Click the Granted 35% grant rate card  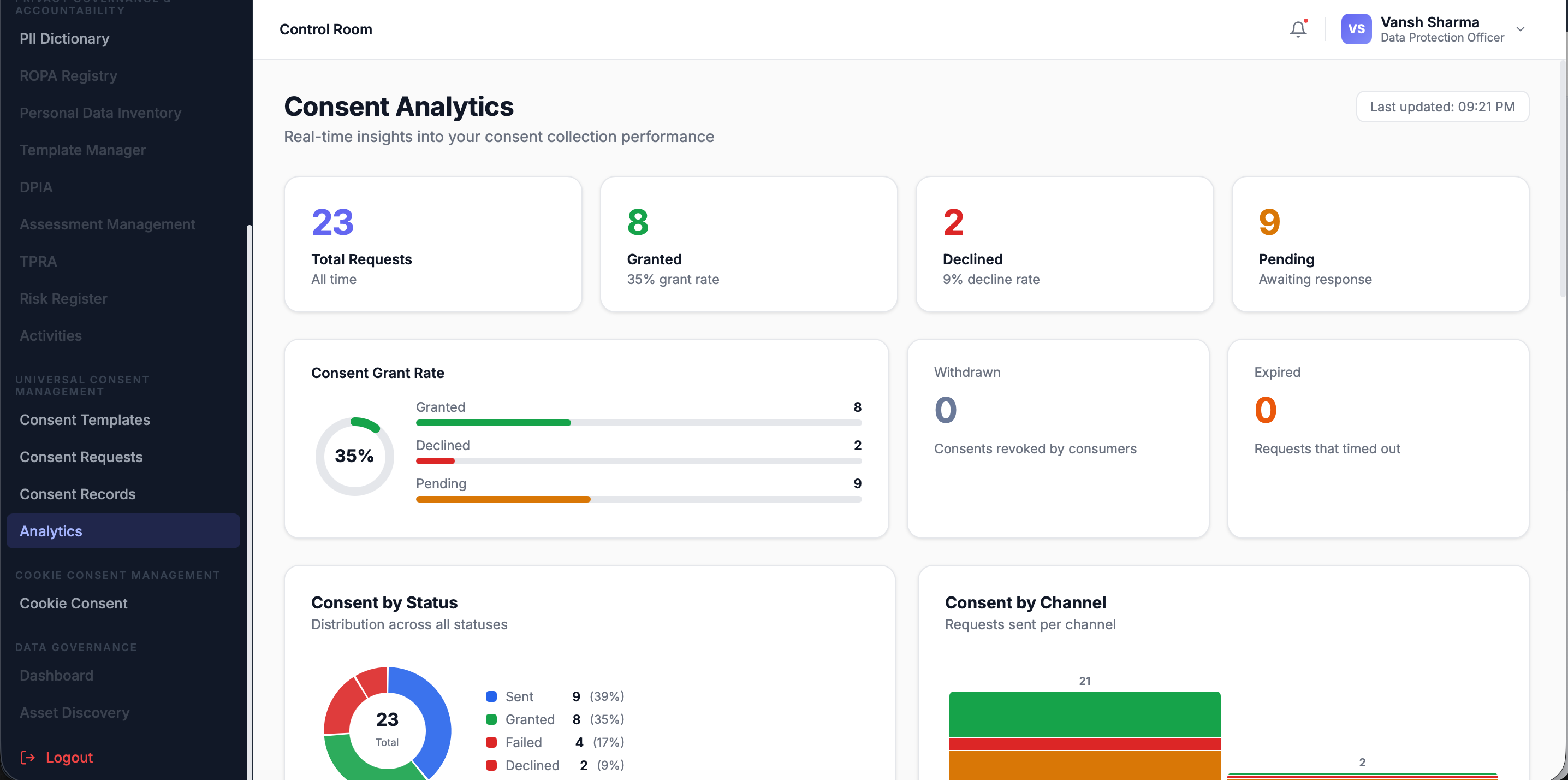click(x=749, y=244)
